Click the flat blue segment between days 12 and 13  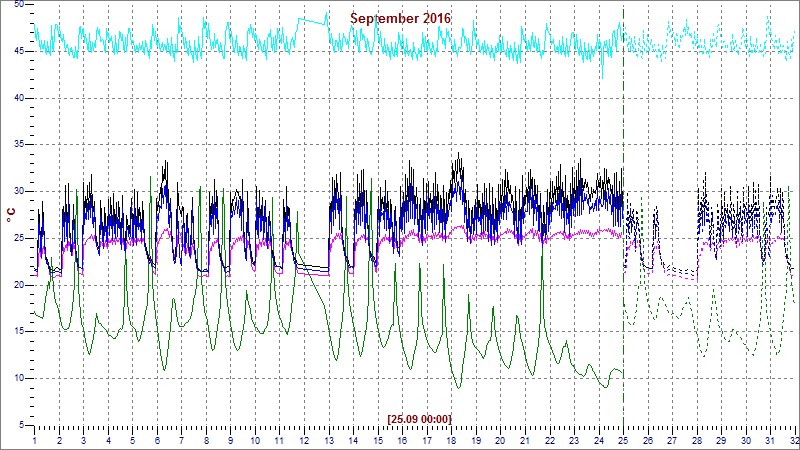click(313, 269)
